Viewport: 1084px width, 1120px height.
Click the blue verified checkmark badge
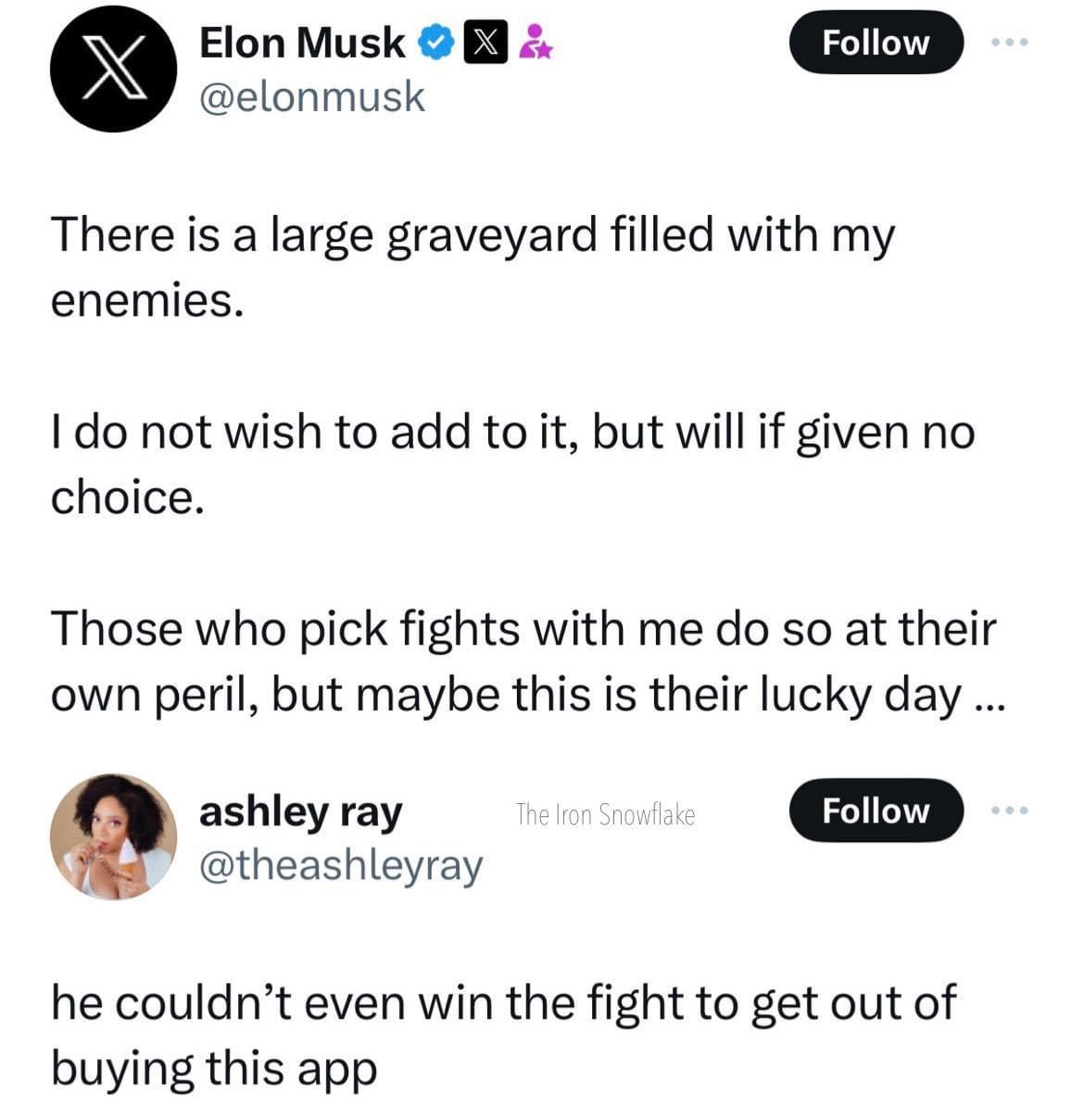click(435, 42)
